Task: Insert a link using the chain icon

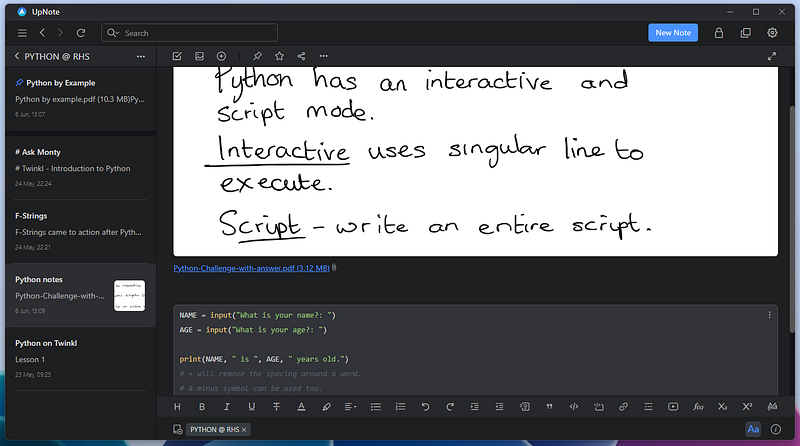Action: 623,407
